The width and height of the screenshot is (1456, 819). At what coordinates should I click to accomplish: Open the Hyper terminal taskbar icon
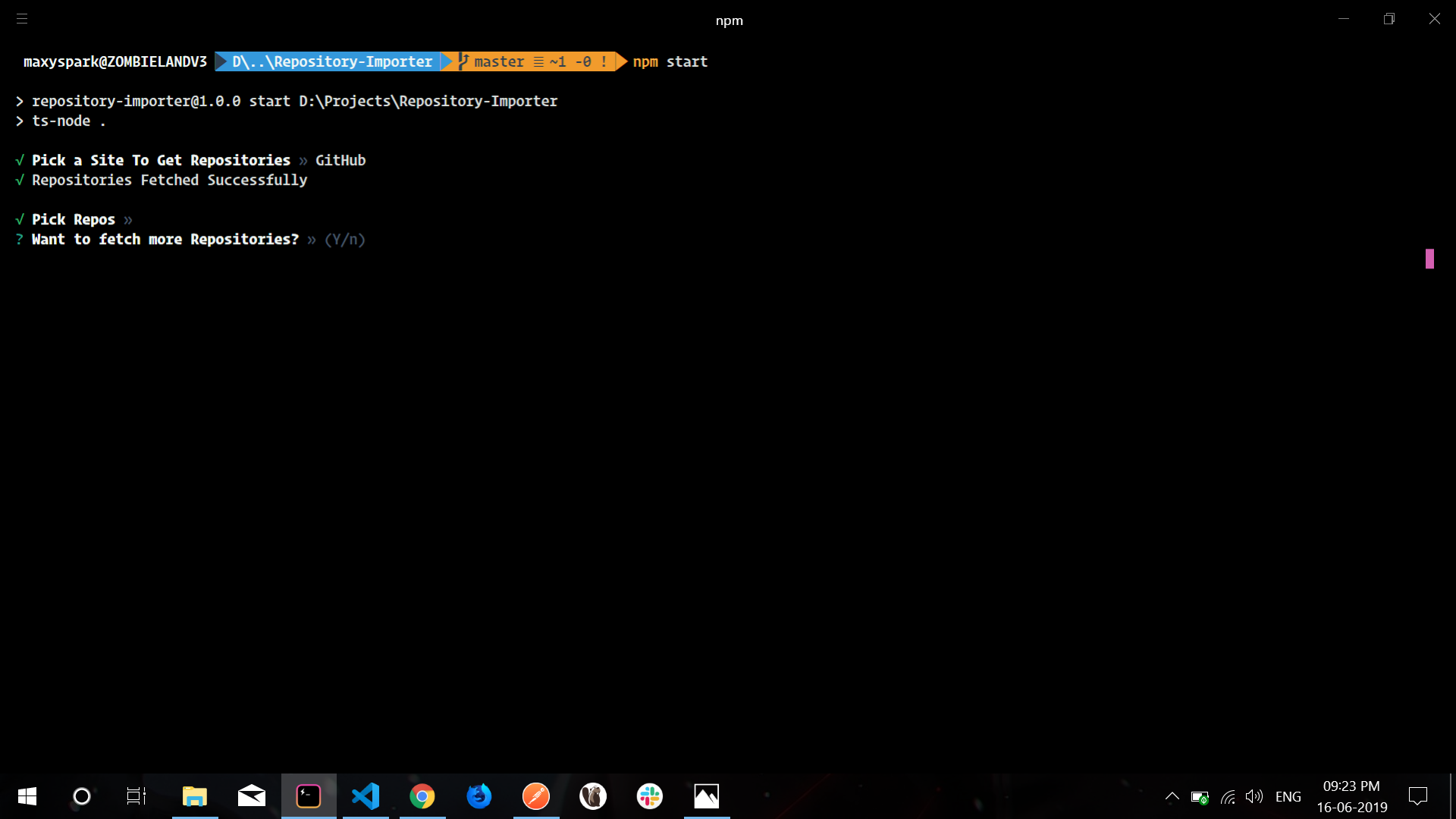click(309, 796)
